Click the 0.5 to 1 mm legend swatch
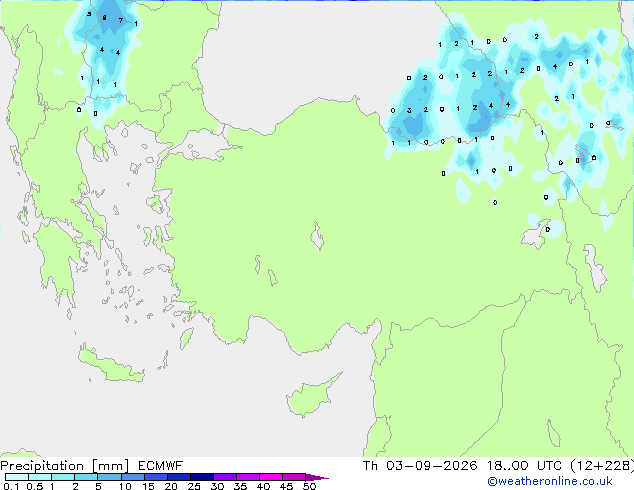Viewport: 634px width, 490px height. click(x=40, y=477)
